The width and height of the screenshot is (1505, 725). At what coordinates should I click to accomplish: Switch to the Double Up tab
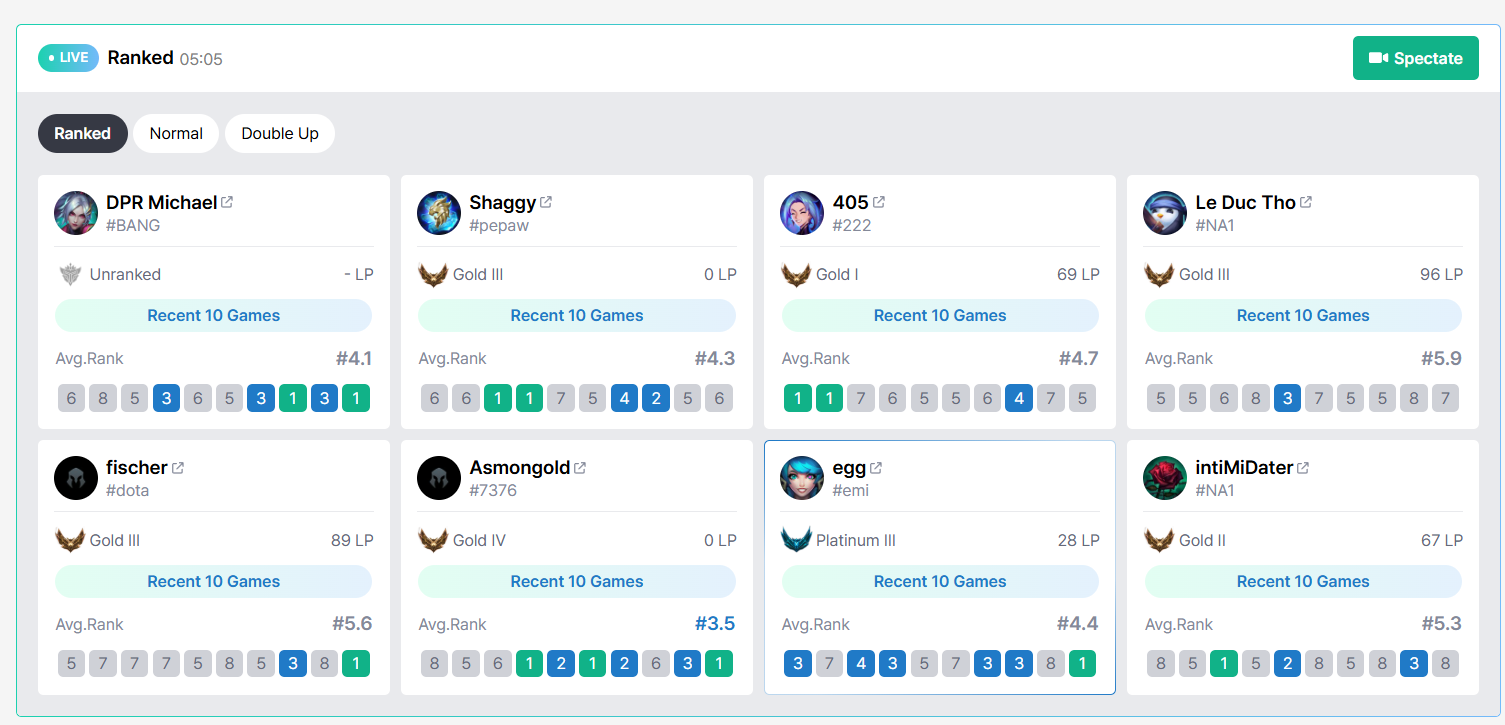pyautogui.click(x=280, y=134)
